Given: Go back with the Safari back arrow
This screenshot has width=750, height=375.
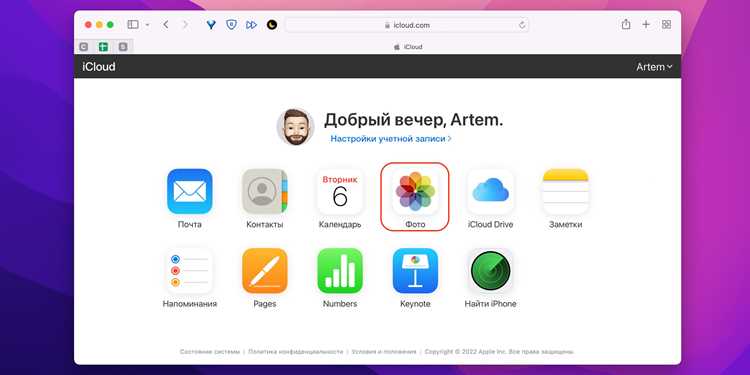Looking at the screenshot, I should click(x=165, y=24).
